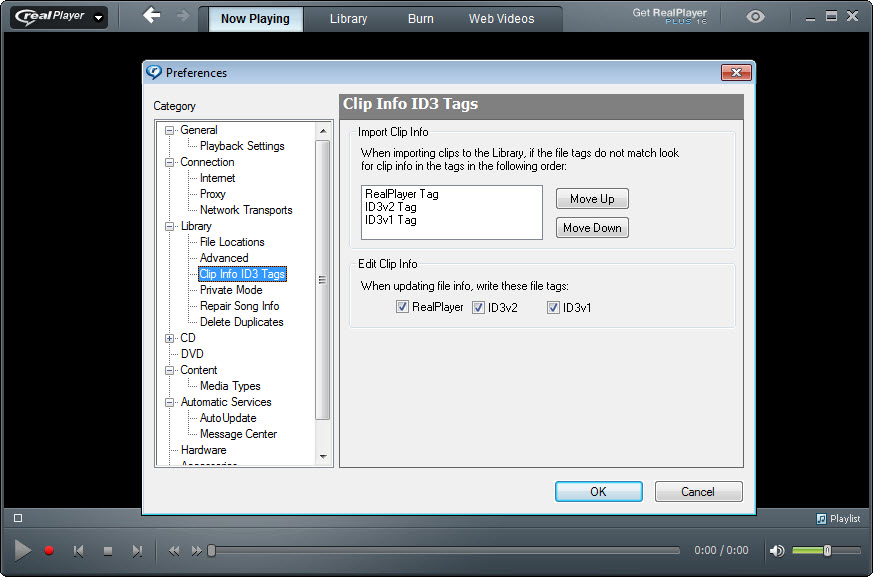
Task: Select AutoUpdate under Automatic Services
Action: click(x=228, y=418)
